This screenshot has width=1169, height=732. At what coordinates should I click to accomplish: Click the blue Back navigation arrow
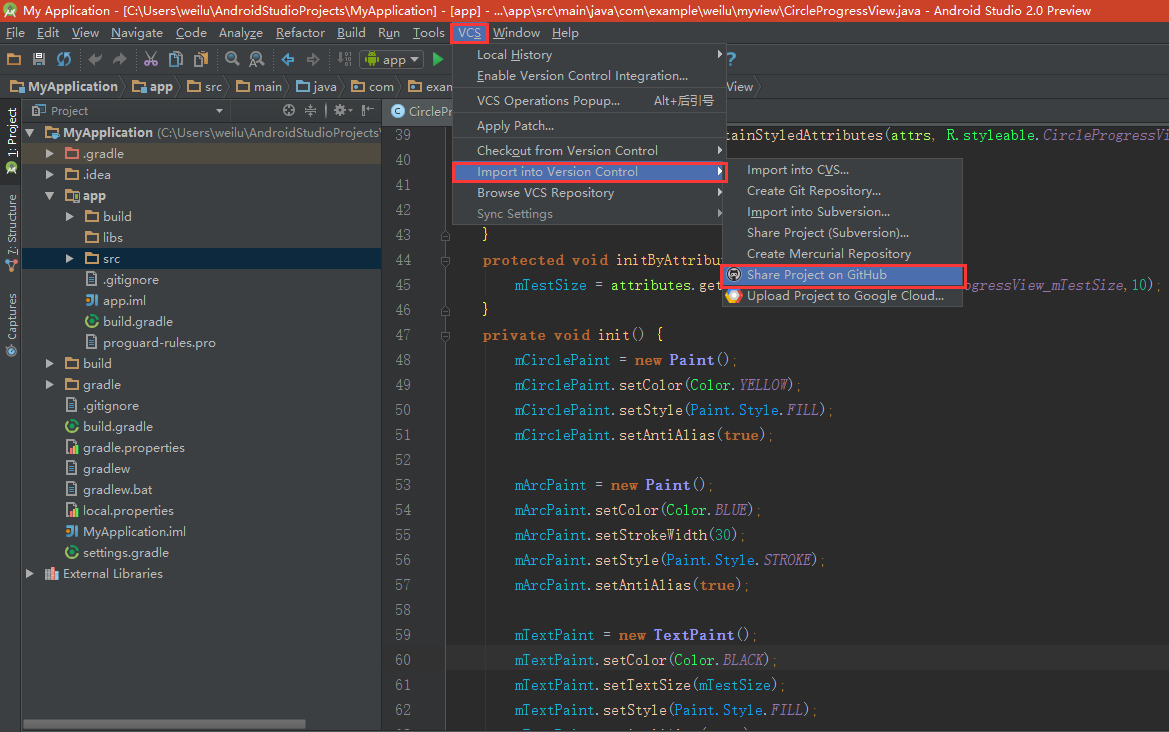point(288,59)
